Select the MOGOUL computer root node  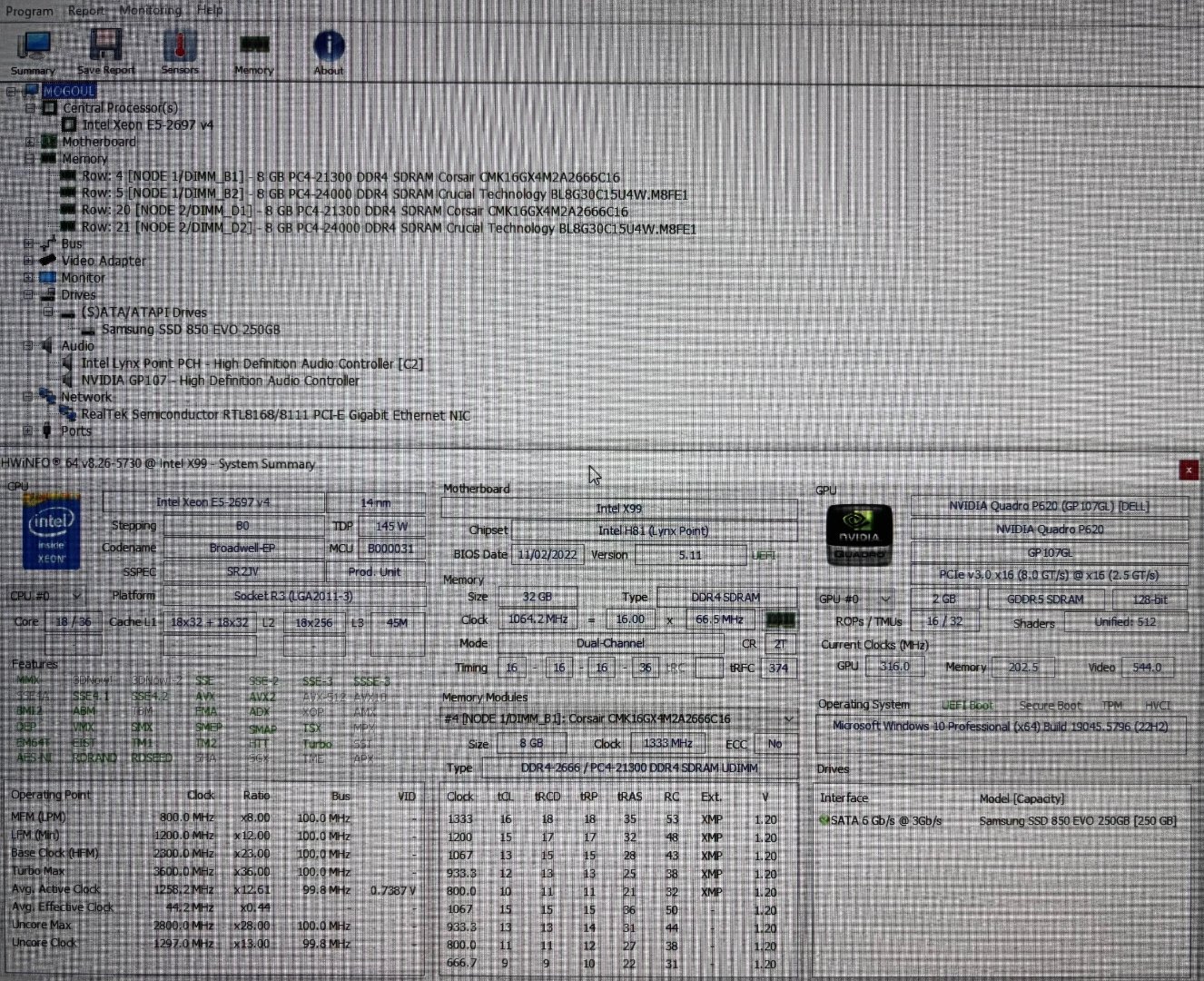click(69, 91)
